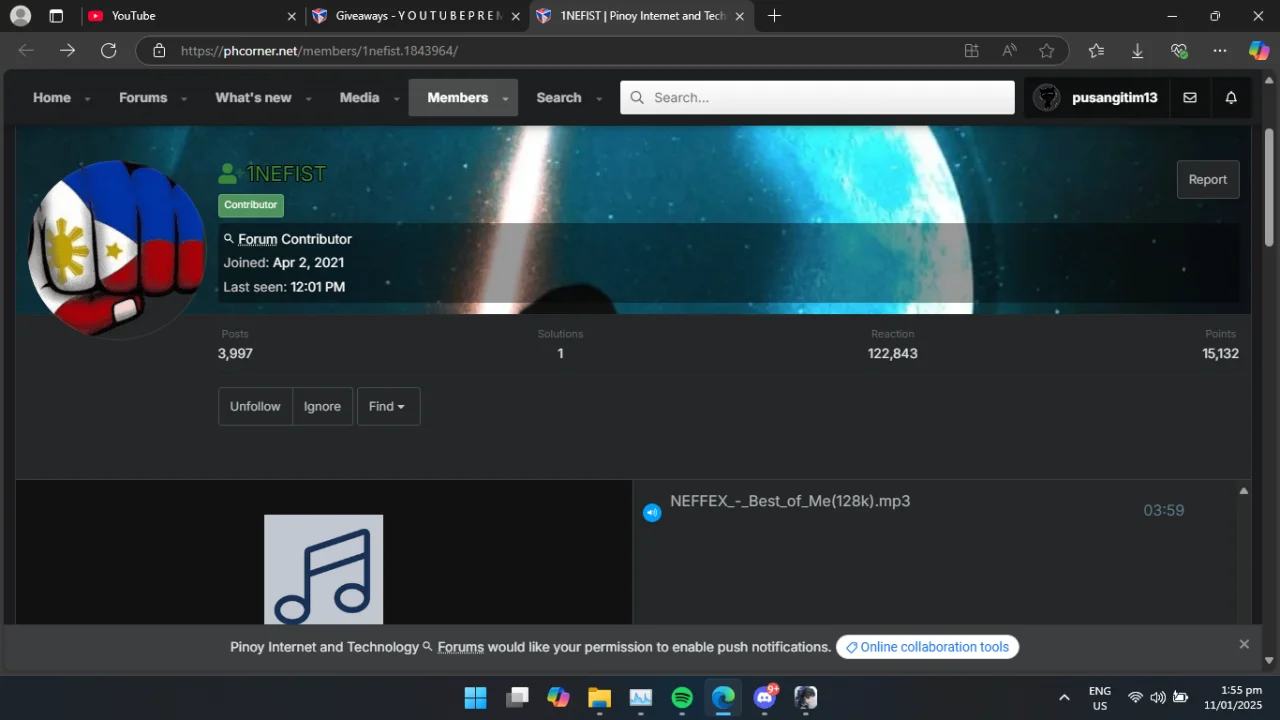Open the Find dropdown button
Viewport: 1280px width, 720px height.
tap(388, 406)
